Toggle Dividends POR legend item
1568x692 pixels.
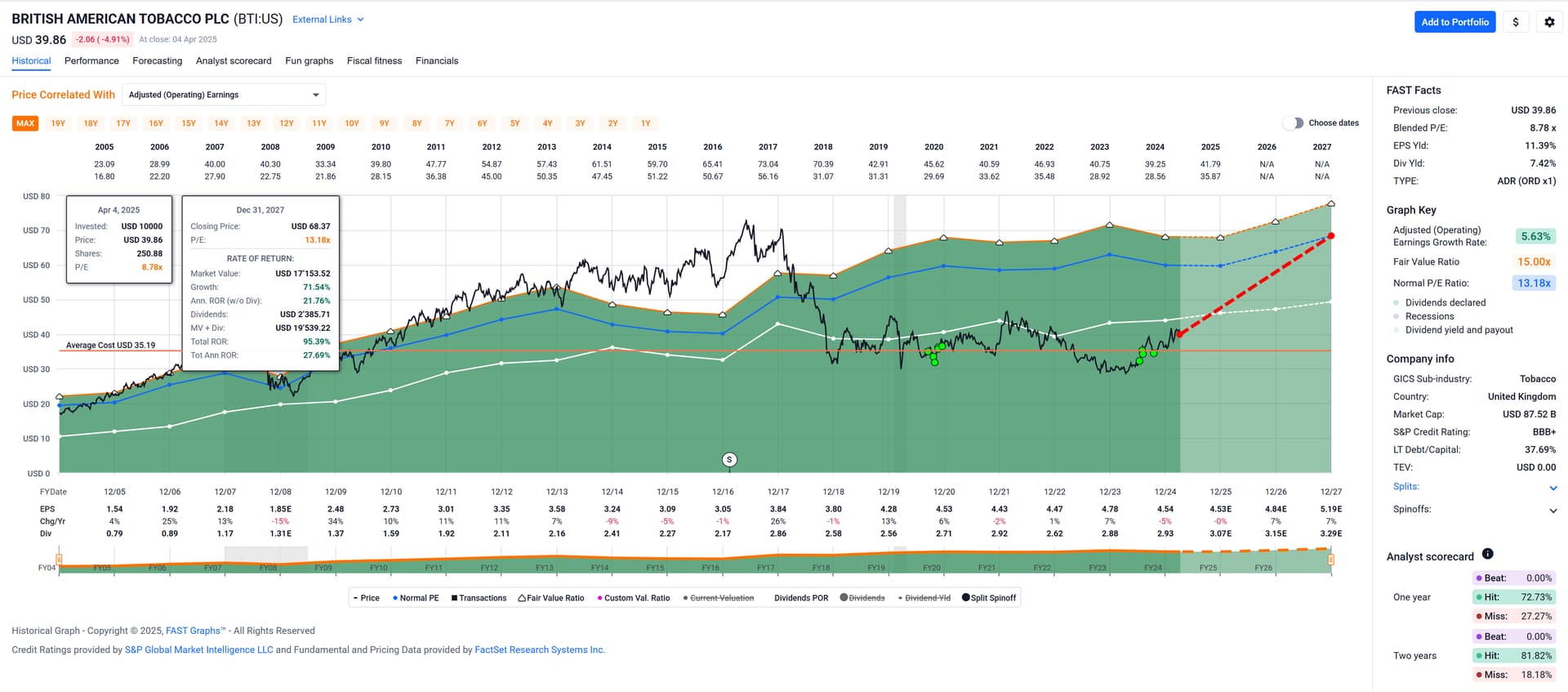[x=801, y=598]
